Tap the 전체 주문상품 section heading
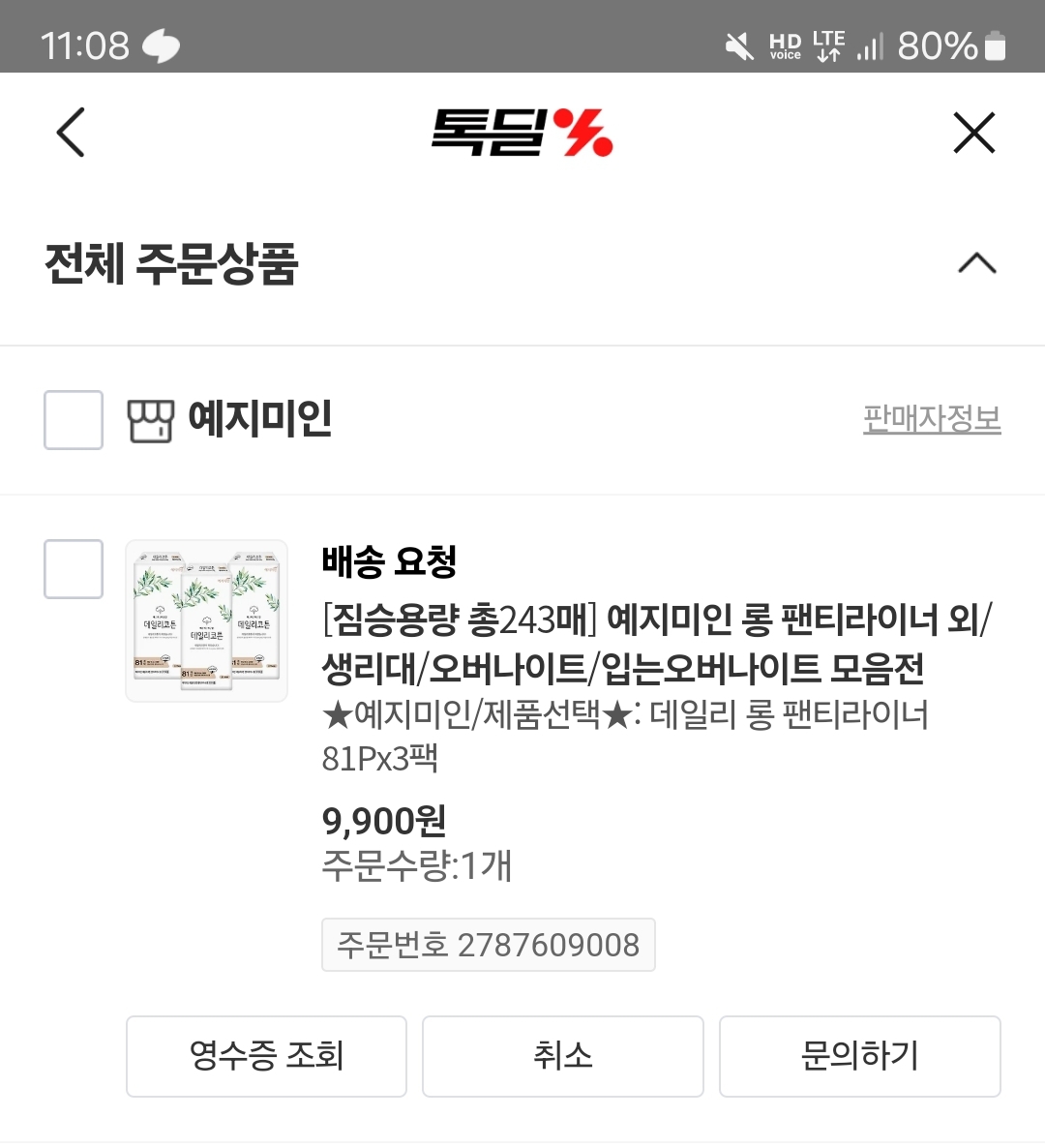This screenshot has height=1148, width=1045. 172,263
